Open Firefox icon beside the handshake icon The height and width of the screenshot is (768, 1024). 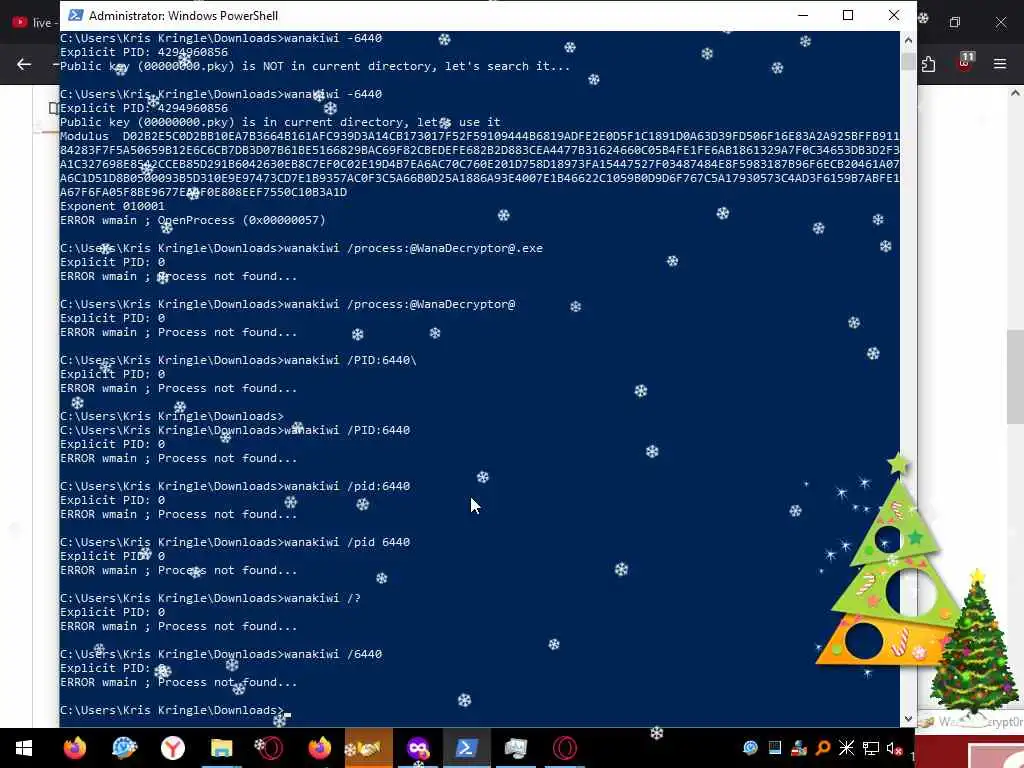319,748
